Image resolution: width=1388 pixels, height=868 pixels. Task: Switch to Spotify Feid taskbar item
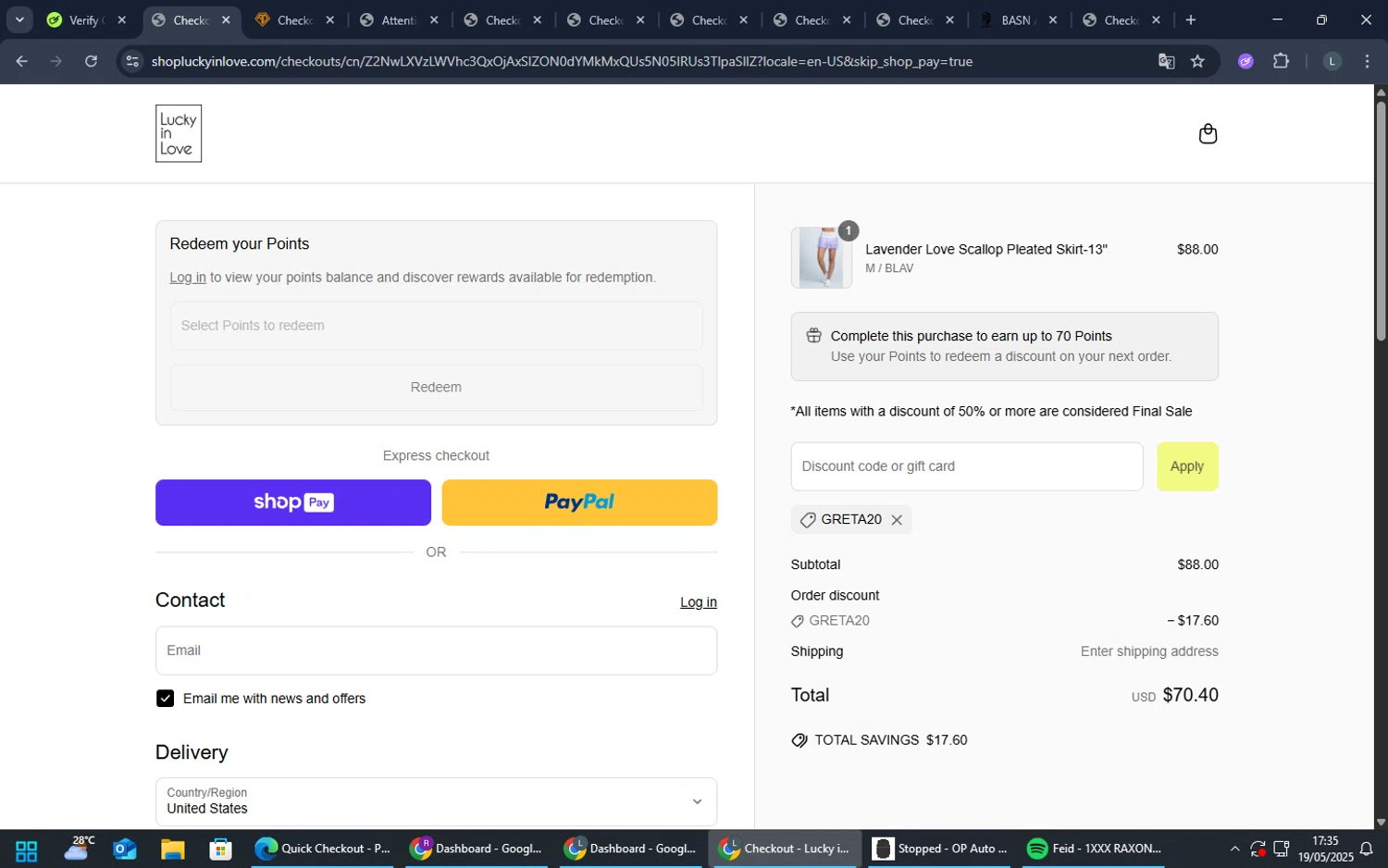pyautogui.click(x=1096, y=849)
